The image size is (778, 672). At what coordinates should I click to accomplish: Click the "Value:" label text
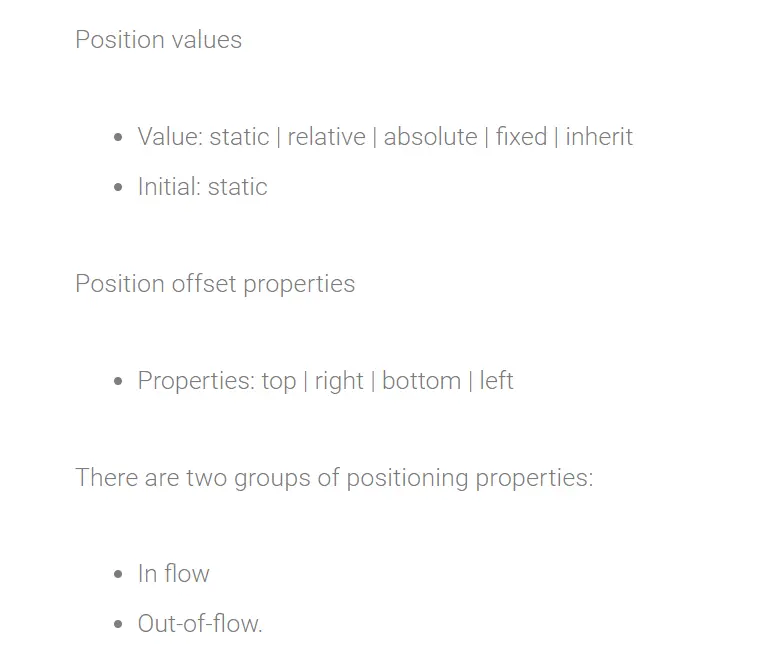(x=170, y=137)
